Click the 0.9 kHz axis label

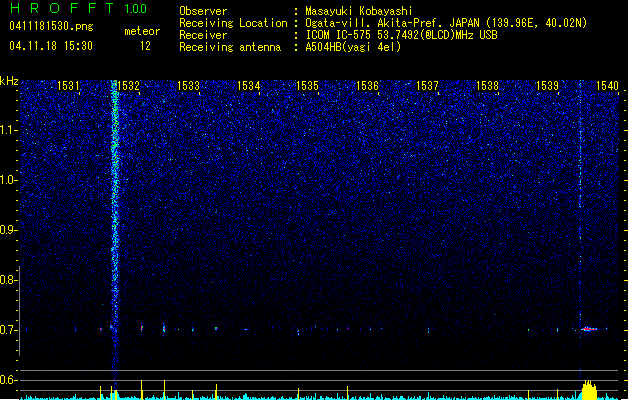tap(9, 230)
